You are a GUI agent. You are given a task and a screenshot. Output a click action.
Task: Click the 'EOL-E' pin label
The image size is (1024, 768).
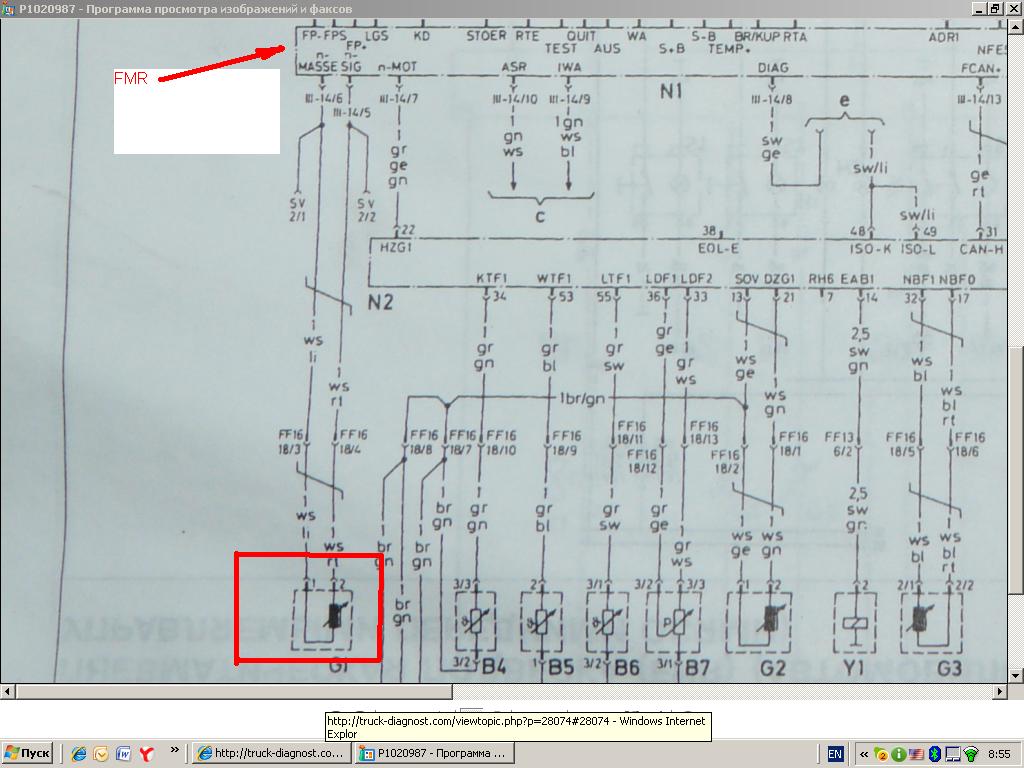[718, 248]
